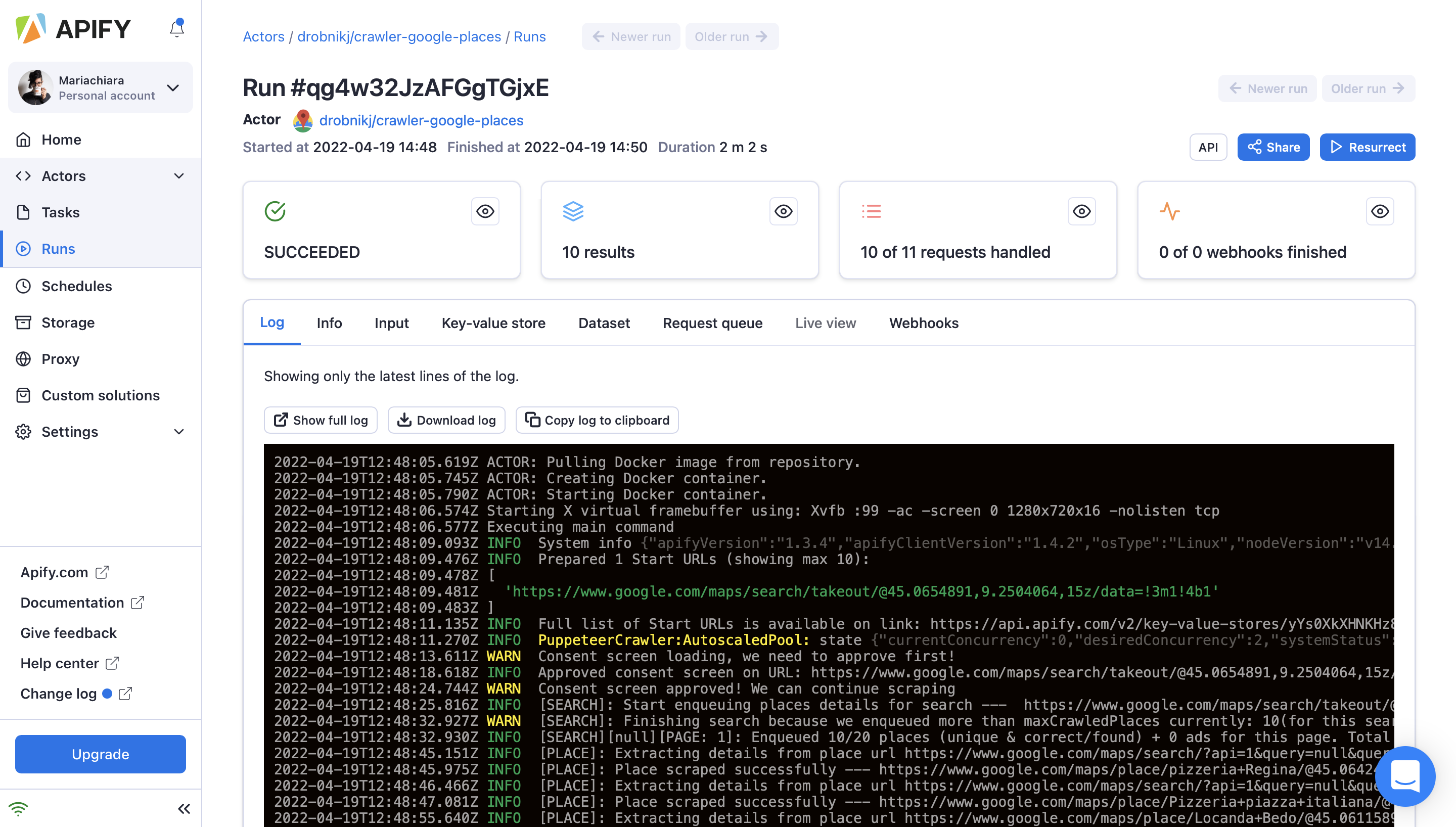This screenshot has width=1456, height=827.
Task: Open the chat support bubble
Action: click(1405, 776)
